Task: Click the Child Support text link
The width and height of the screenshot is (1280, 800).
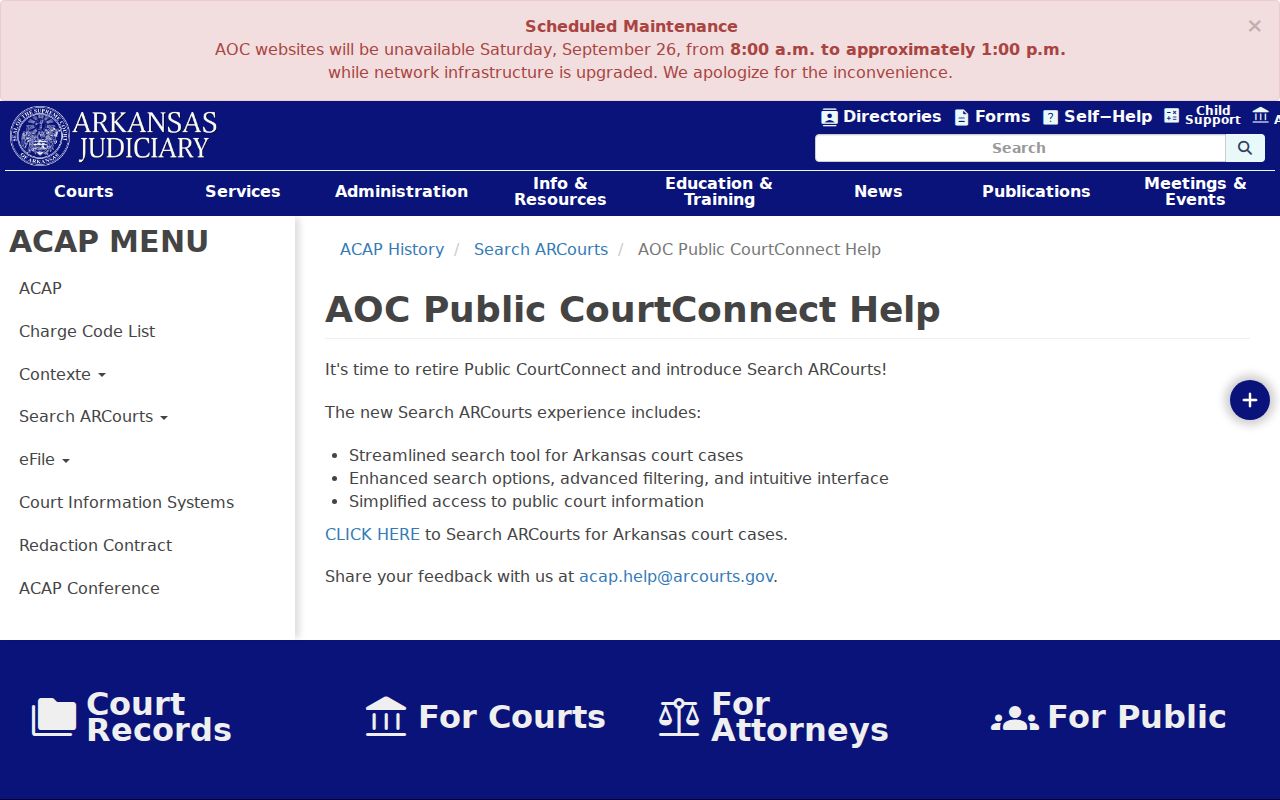Action: click(1213, 116)
